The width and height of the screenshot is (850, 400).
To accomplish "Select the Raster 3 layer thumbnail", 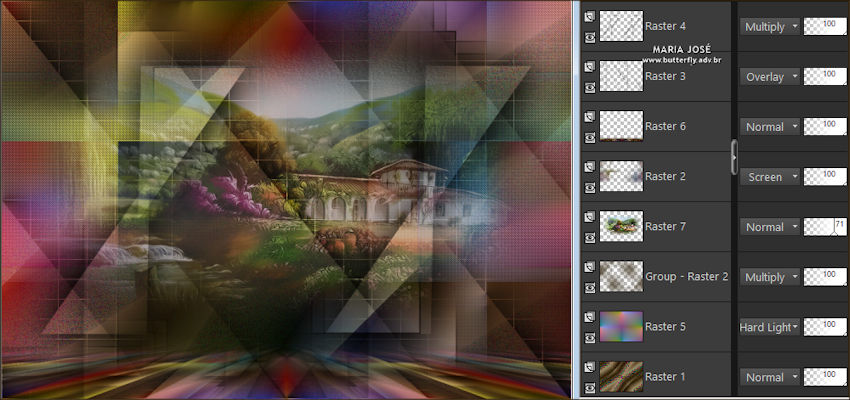I will (x=621, y=76).
